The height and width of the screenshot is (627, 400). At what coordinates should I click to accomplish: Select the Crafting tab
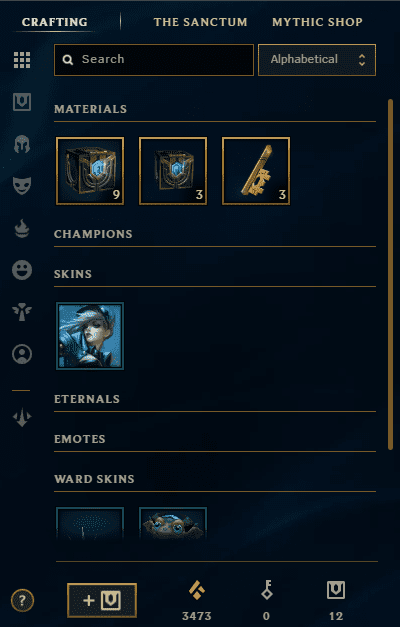click(54, 22)
